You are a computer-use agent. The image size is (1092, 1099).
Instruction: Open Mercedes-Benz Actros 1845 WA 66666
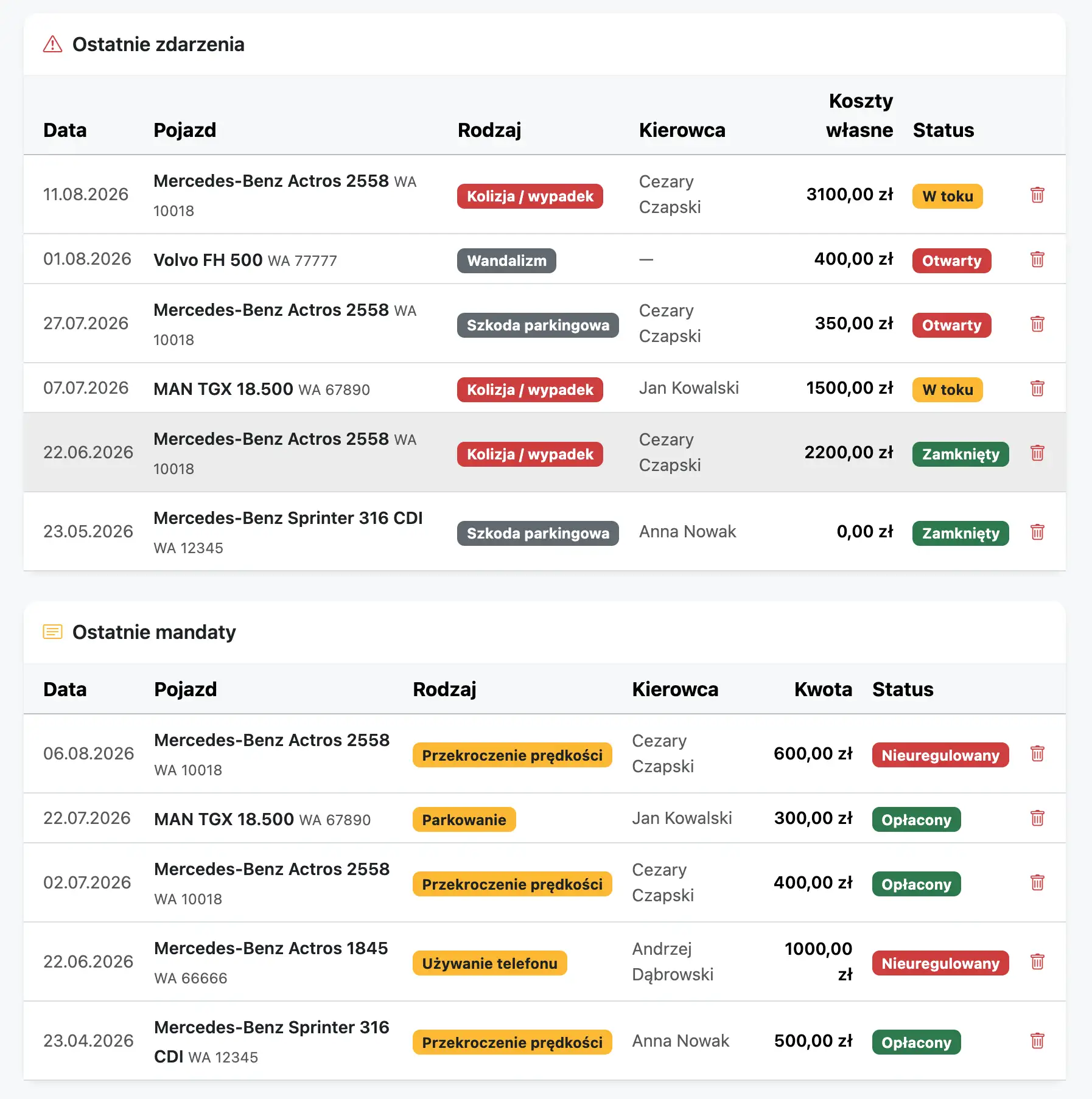pyautogui.click(x=271, y=962)
